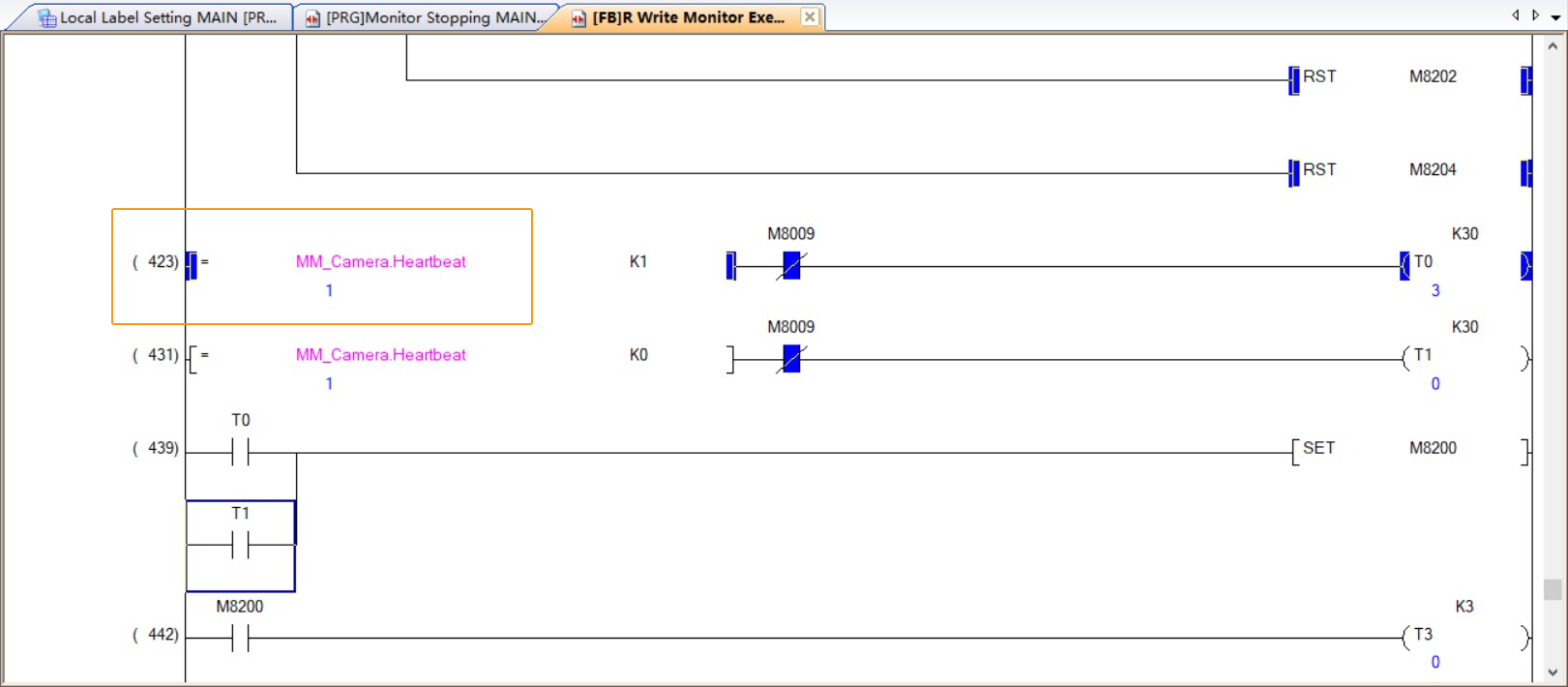Select the T3 timer coil
1568x687 pixels.
tap(1465, 638)
